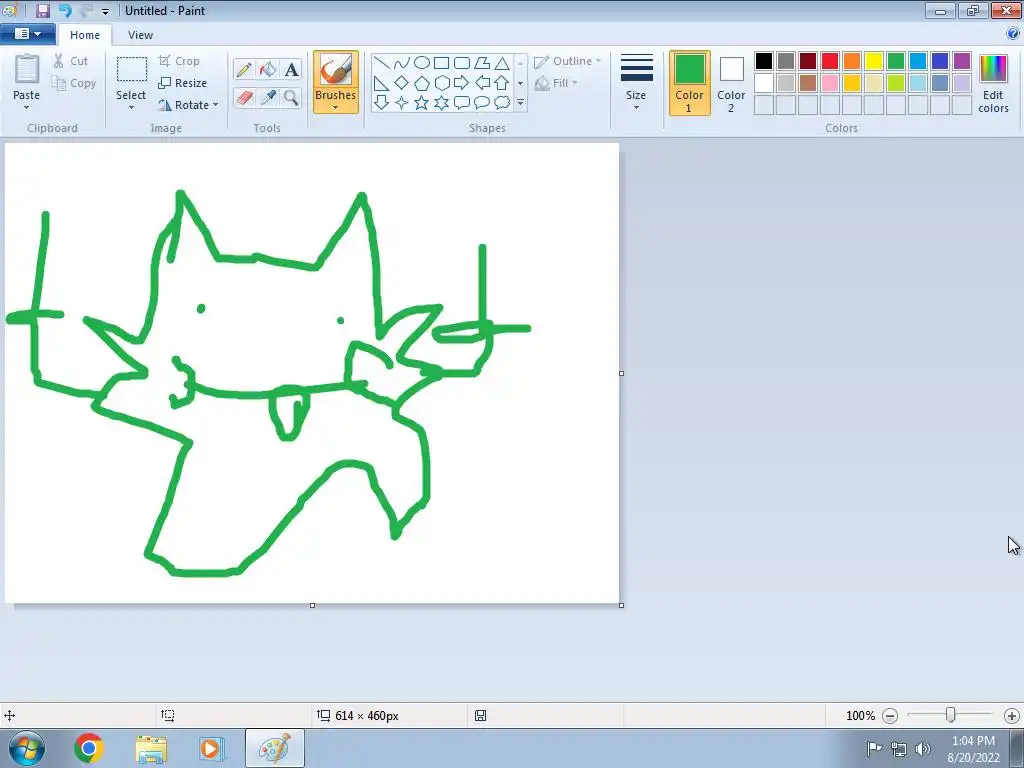Image resolution: width=1024 pixels, height=768 pixels.
Task: Choose the Fill with color bucket
Action: 268,69
